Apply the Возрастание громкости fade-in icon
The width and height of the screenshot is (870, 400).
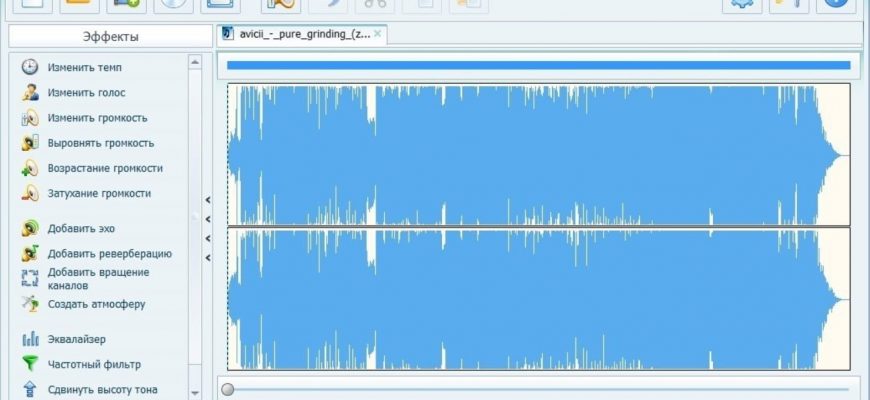(x=30, y=168)
